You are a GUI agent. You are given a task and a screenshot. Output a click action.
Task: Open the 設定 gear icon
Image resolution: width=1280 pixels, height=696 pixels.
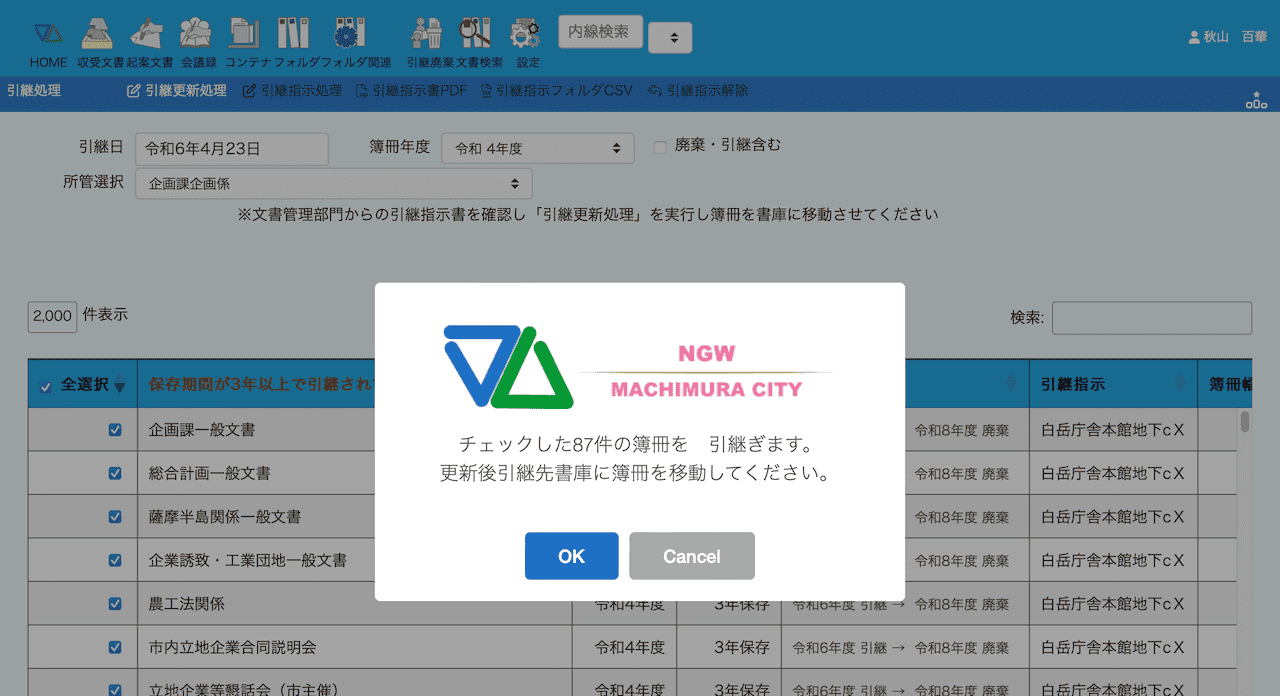click(526, 34)
